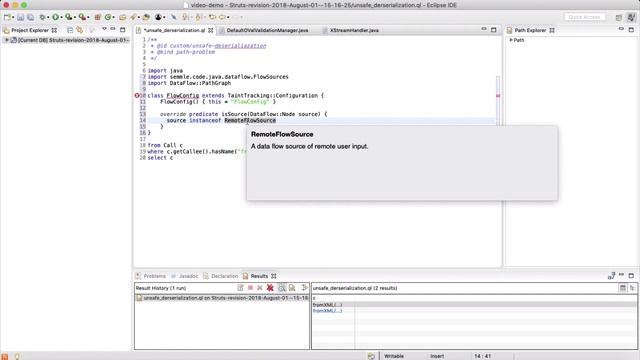Click the Save icon in main toolbar
Image resolution: width=640 pixels, height=360 pixels.
pos(20,17)
